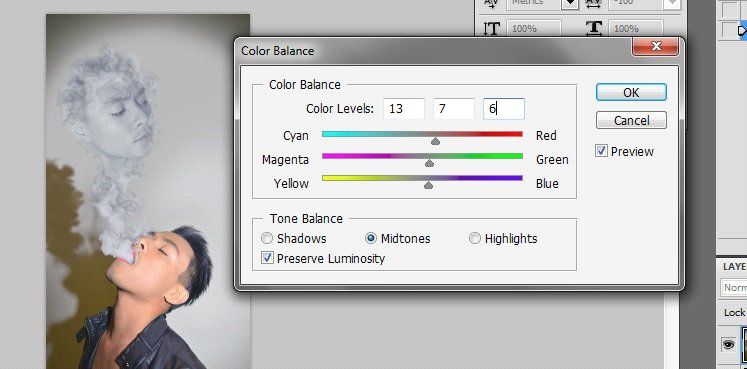
Task: Select the Highlights tone balance option
Action: coord(474,238)
